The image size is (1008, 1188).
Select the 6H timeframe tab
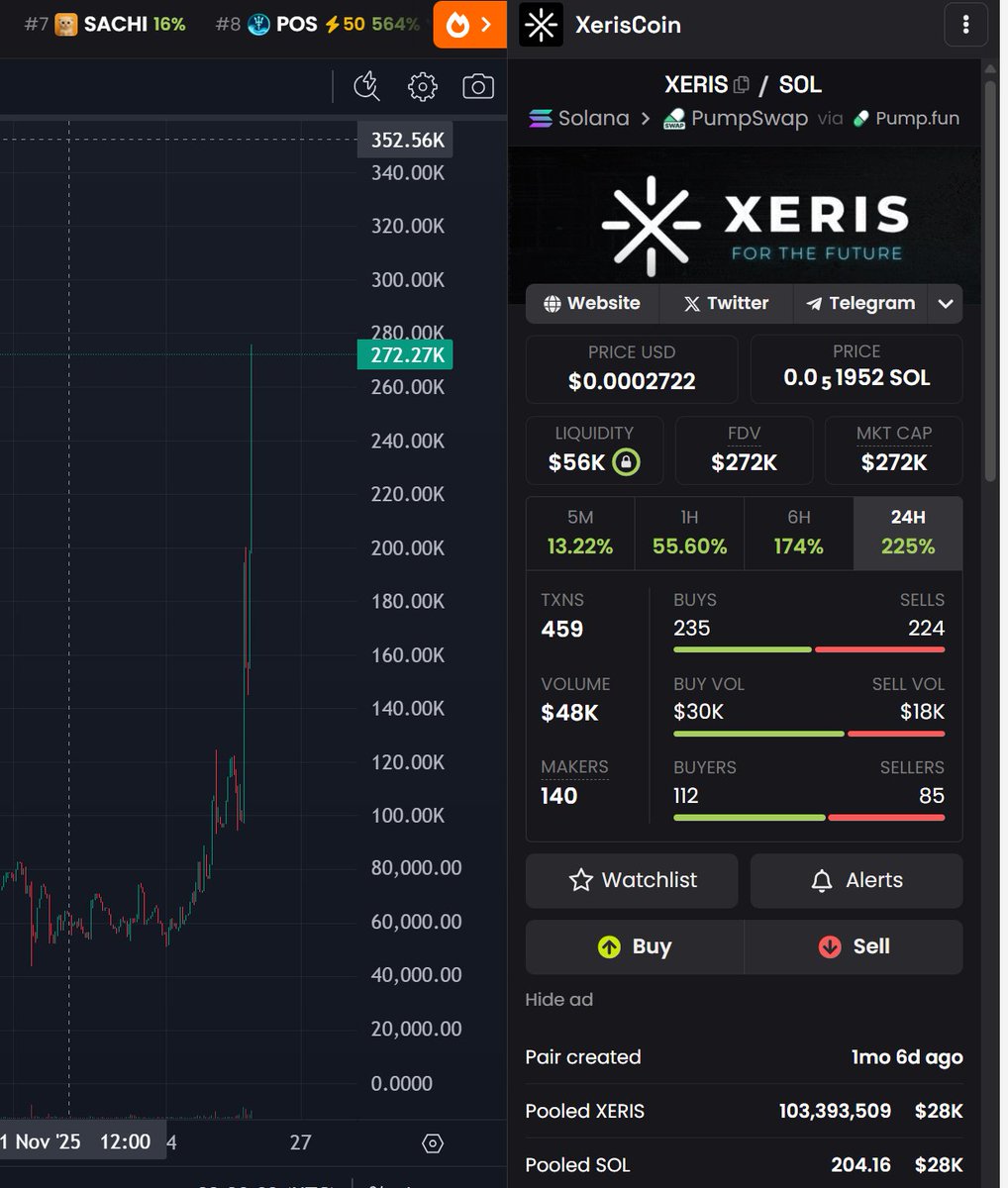coord(799,534)
